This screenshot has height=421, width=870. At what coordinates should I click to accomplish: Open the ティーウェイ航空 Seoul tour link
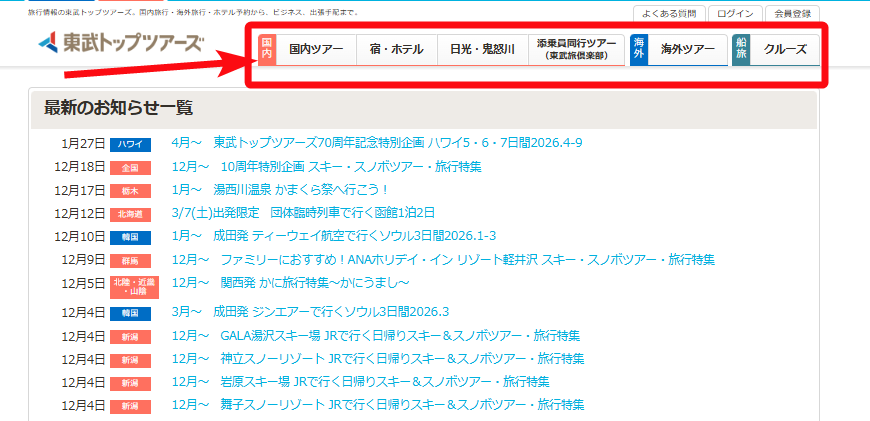(x=334, y=236)
